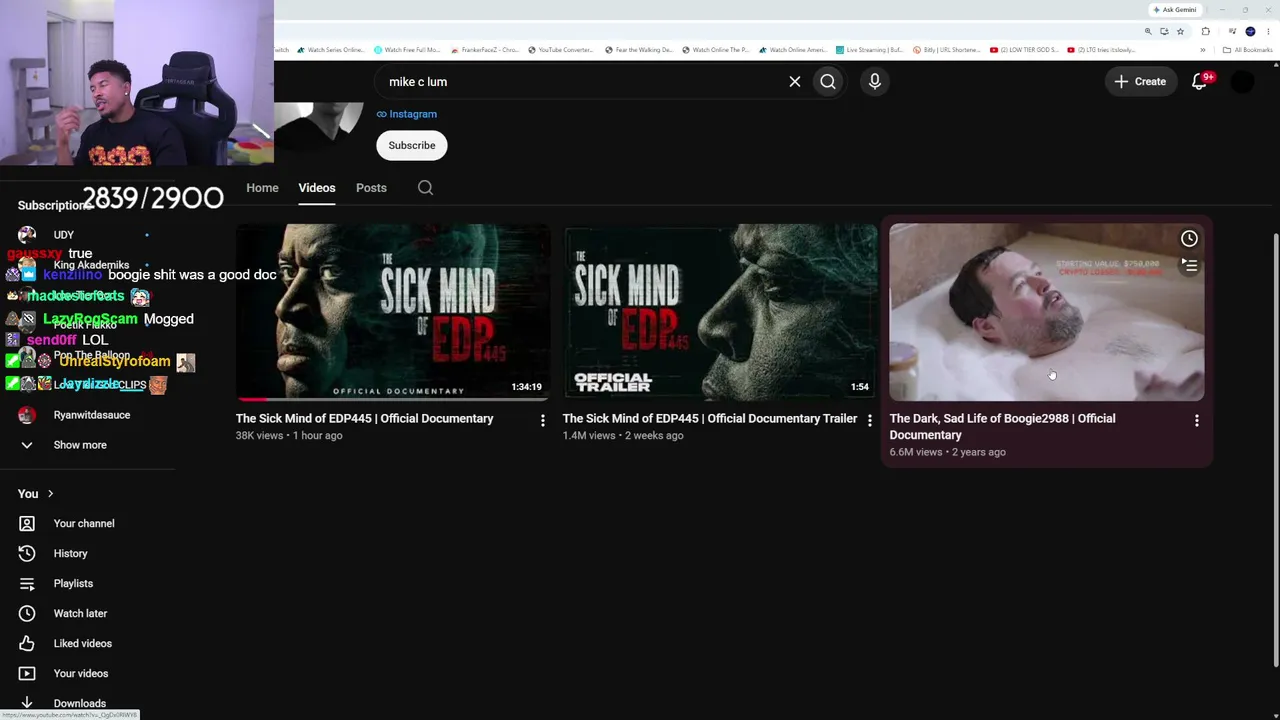Open Downloads in sidebar
1280x720 pixels.
pos(80,703)
